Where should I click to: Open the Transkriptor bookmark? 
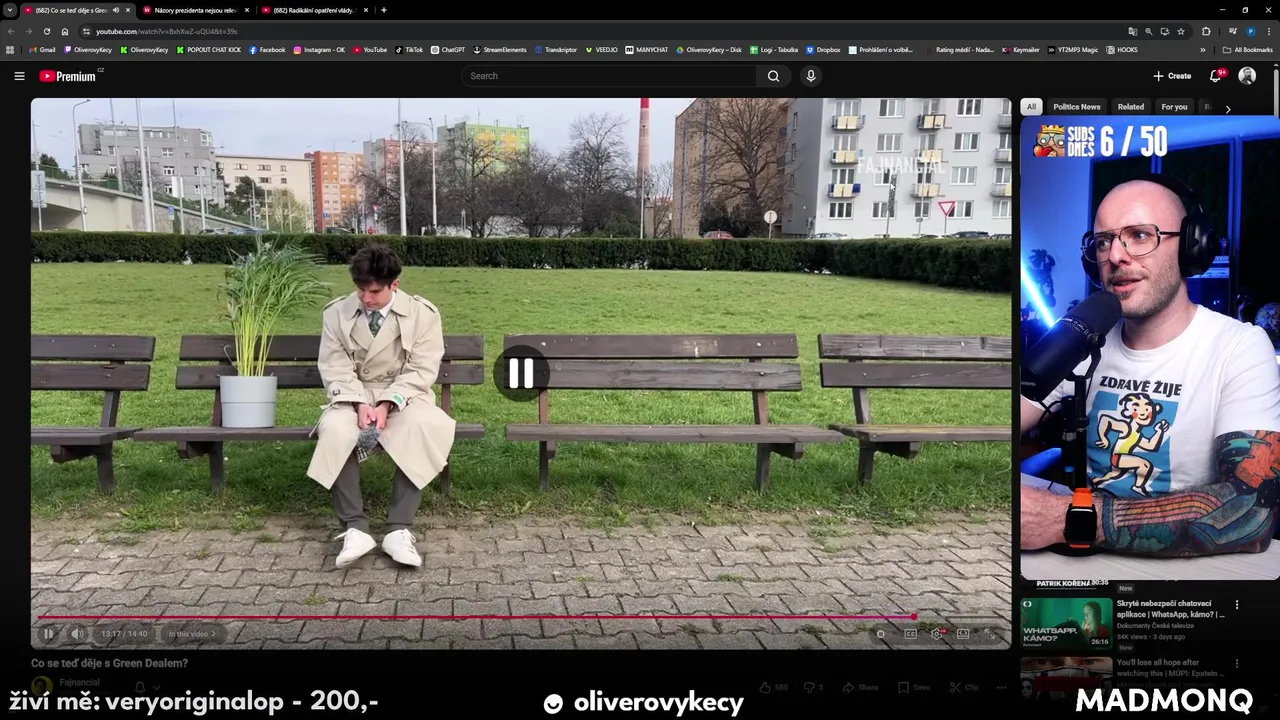[x=556, y=50]
